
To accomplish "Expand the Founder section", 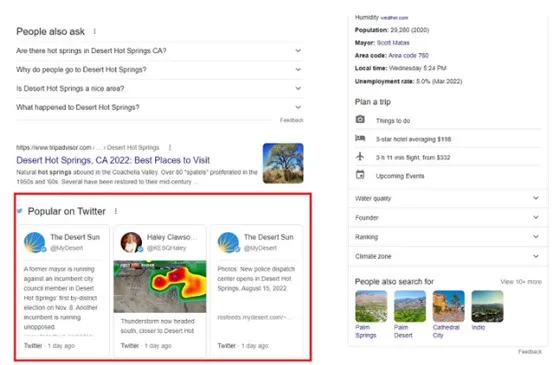I will [x=447, y=218].
